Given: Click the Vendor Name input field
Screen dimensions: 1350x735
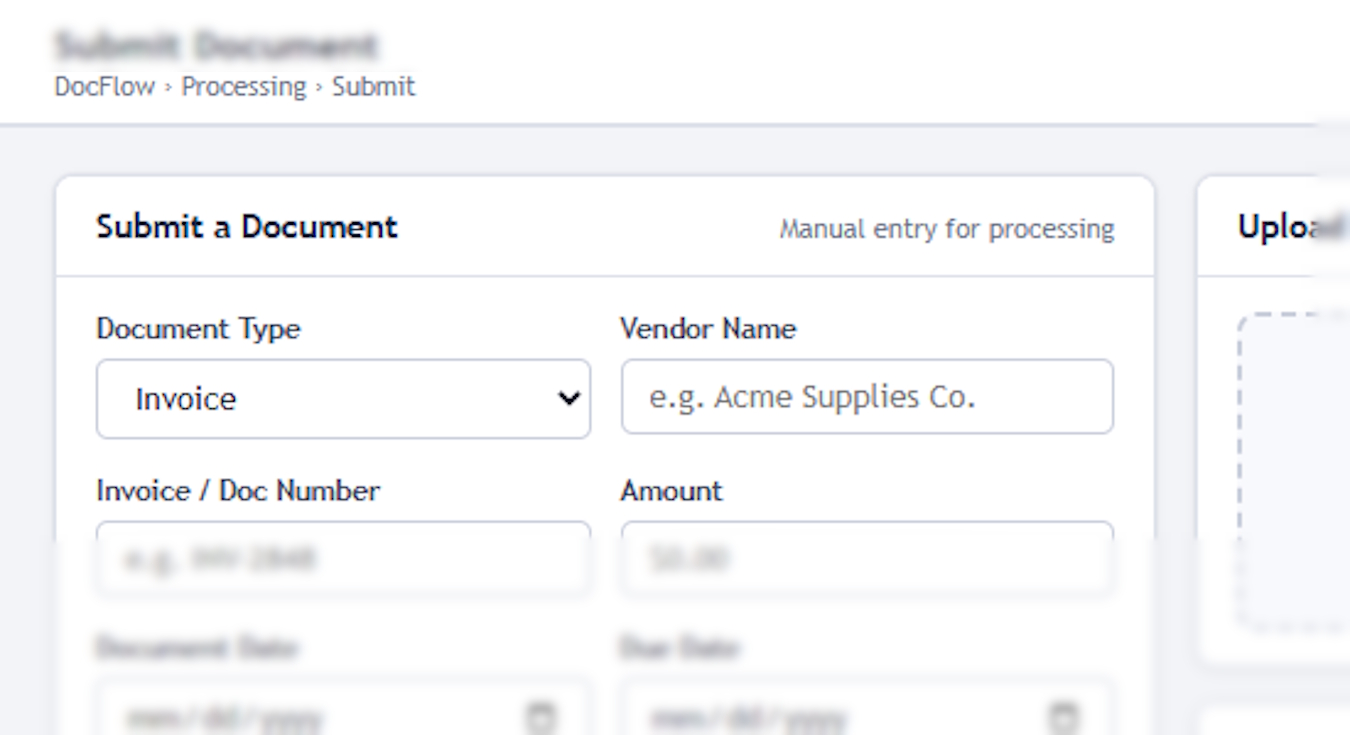Looking at the screenshot, I should point(865,398).
